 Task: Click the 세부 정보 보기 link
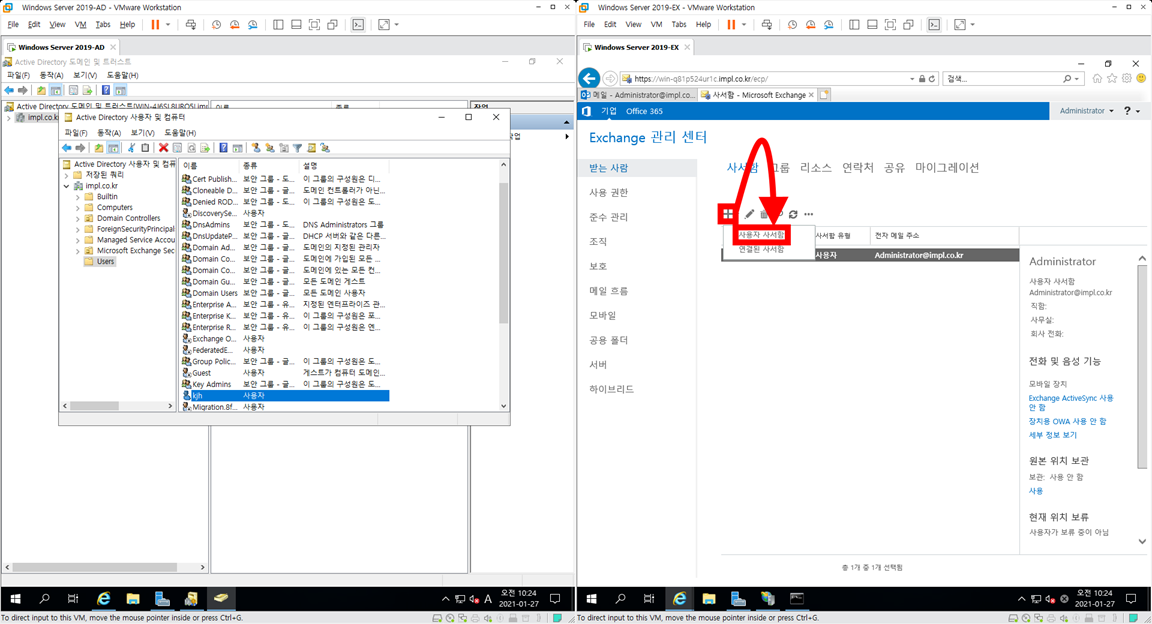1052,435
